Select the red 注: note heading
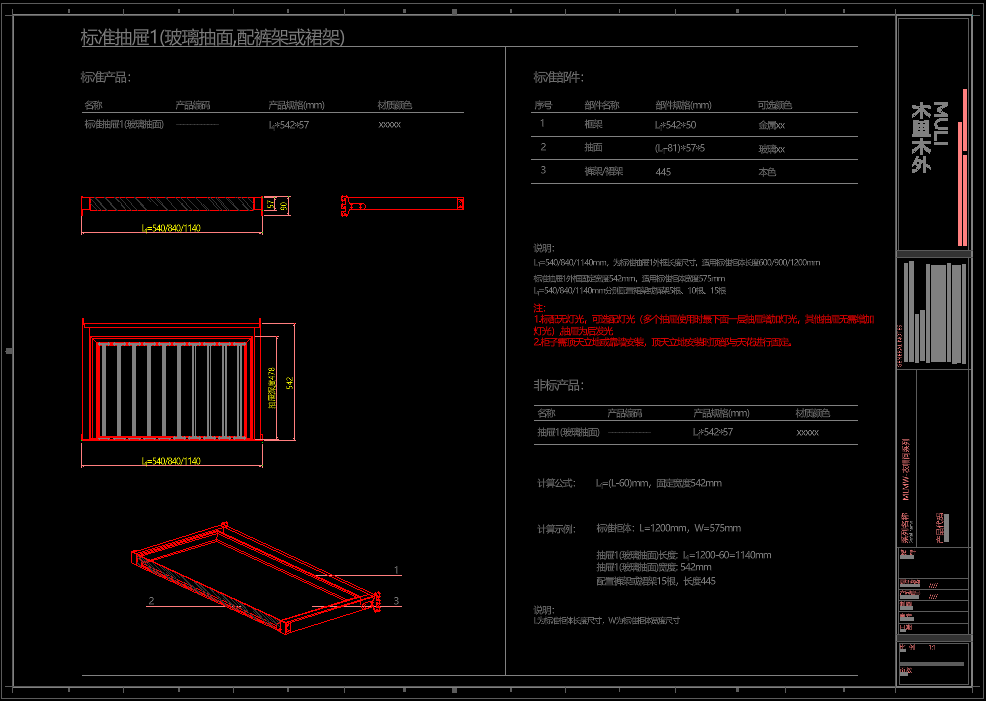 539,307
